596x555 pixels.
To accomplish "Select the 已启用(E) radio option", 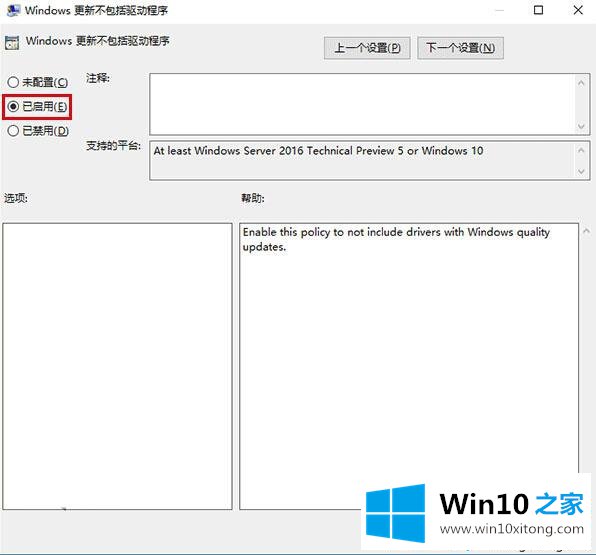I will [37, 106].
